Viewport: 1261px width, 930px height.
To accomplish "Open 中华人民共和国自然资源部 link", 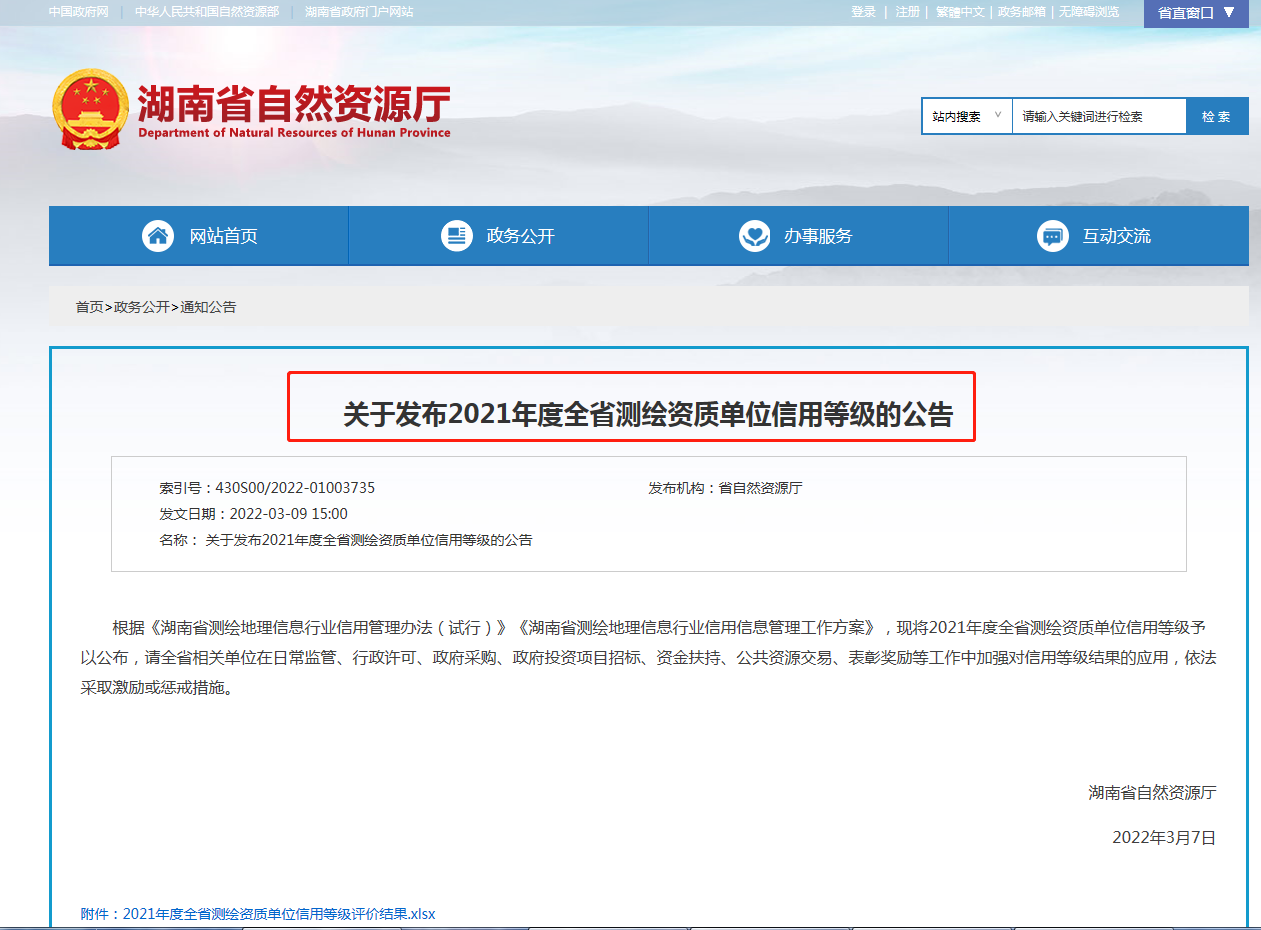I will [x=207, y=12].
